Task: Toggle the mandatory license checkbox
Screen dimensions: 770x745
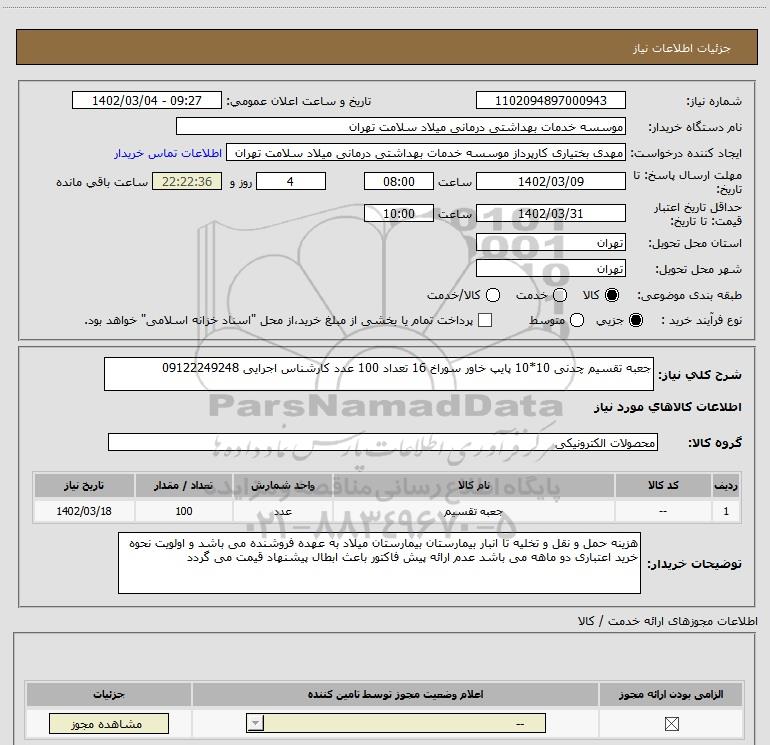Action: (x=671, y=724)
